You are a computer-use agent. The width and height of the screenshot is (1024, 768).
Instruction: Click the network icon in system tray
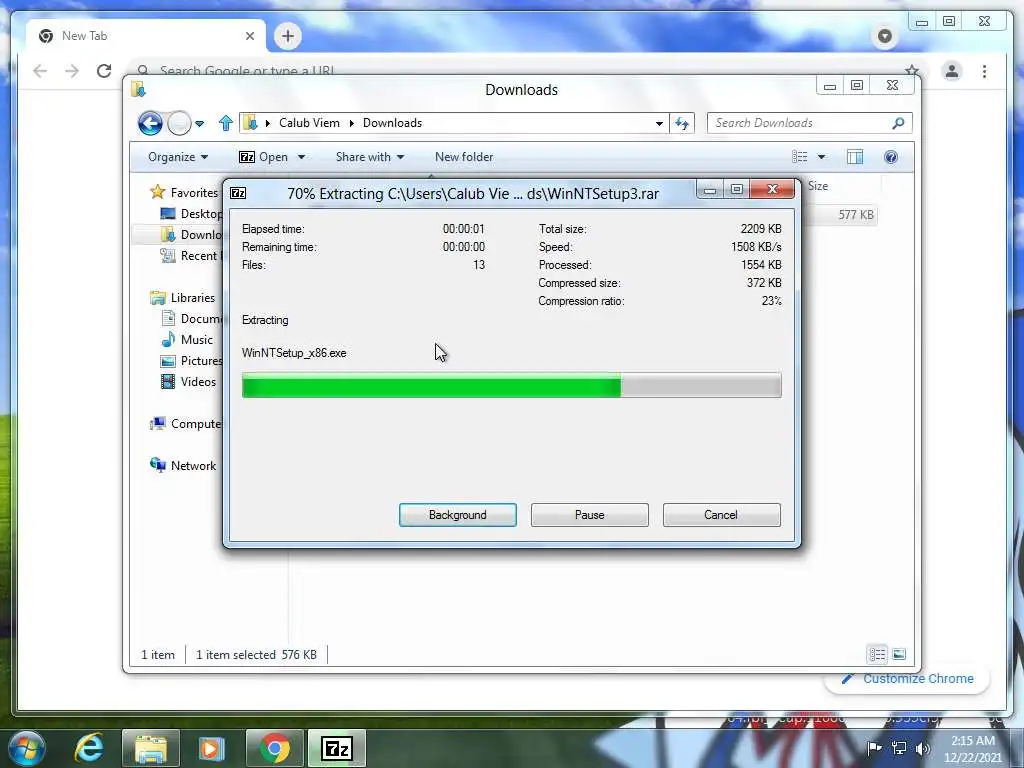pos(899,748)
